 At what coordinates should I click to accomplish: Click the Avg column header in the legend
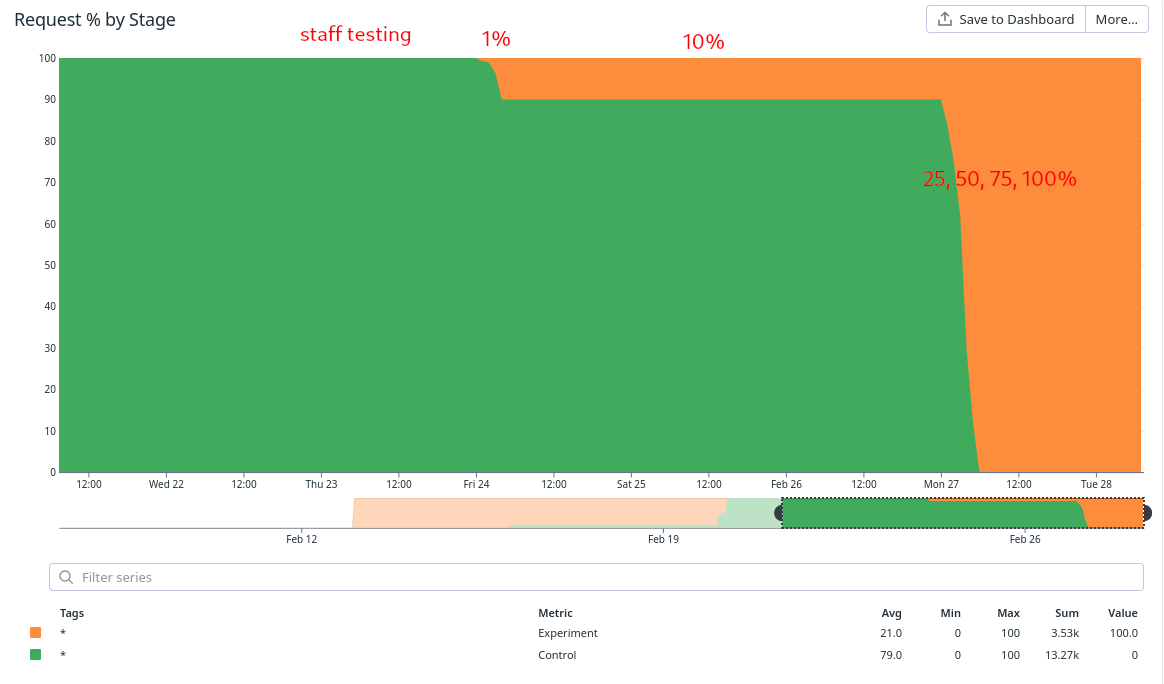tap(891, 613)
